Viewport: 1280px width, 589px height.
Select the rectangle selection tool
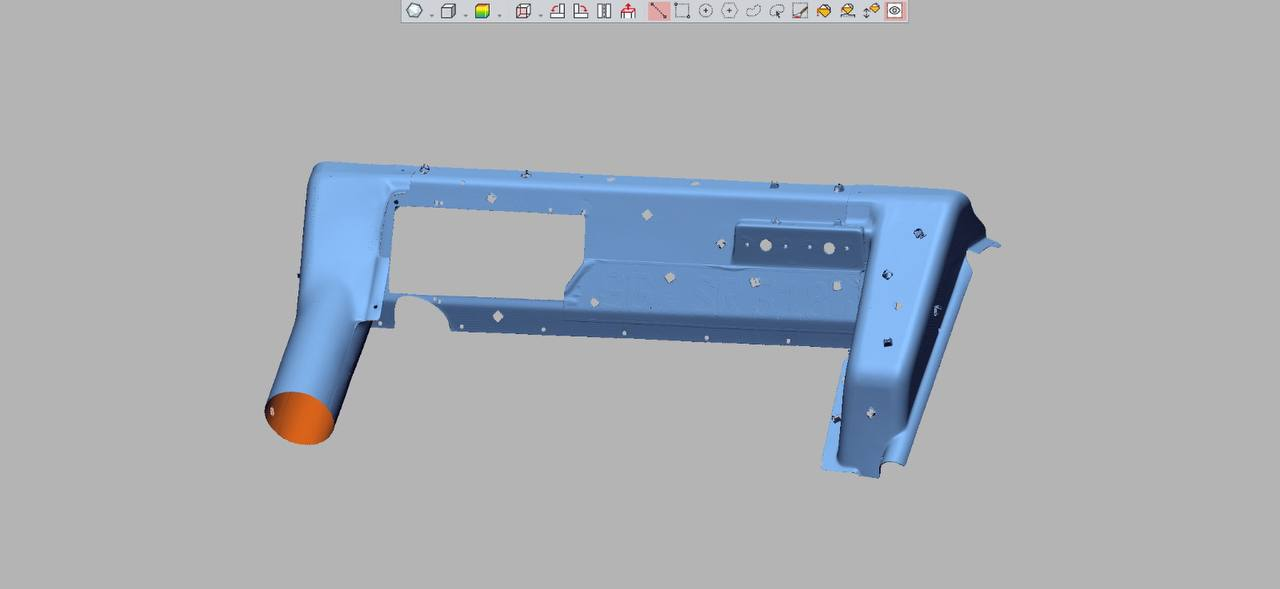click(x=682, y=11)
